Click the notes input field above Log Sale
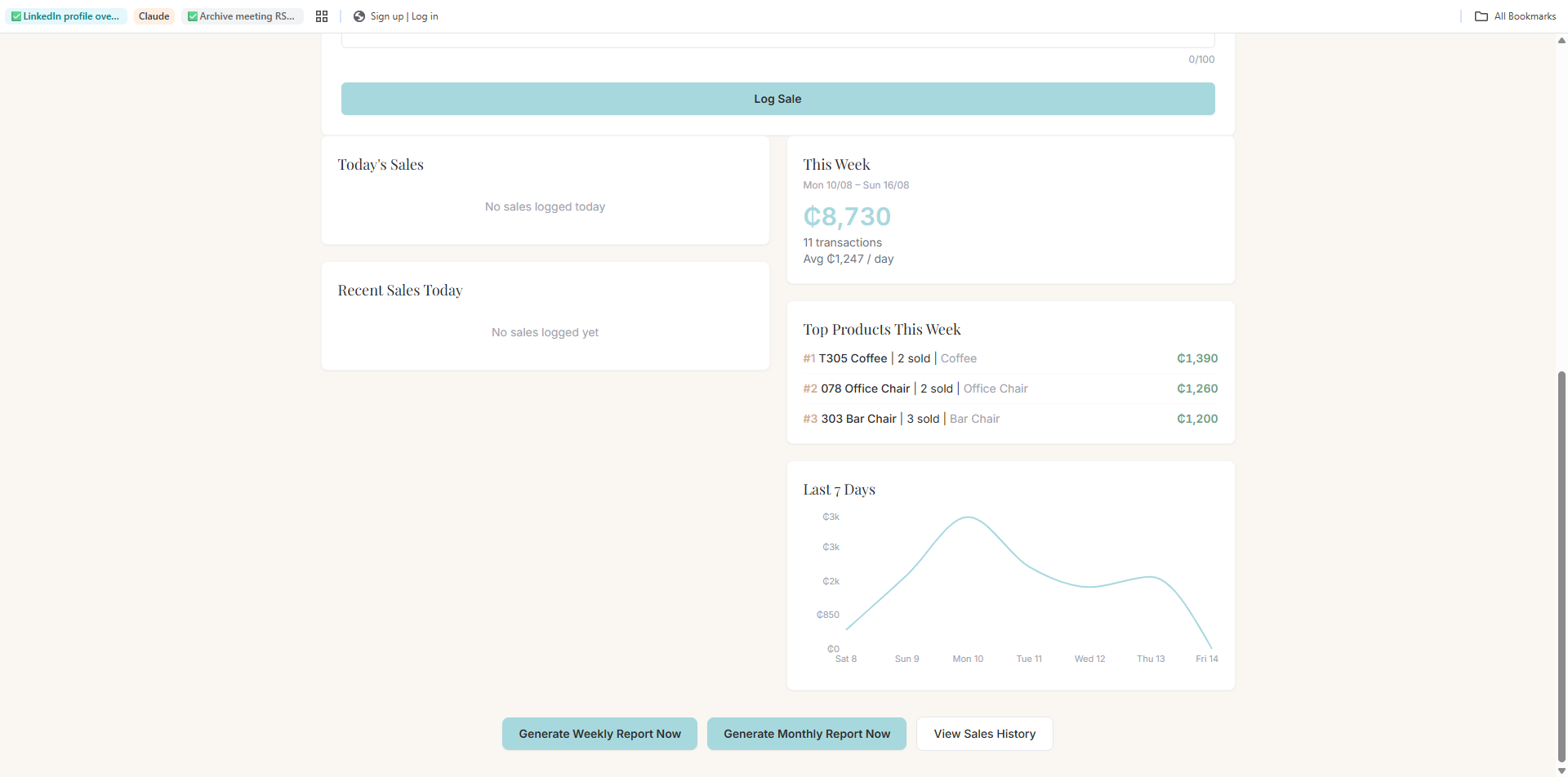1568x777 pixels. (777, 40)
